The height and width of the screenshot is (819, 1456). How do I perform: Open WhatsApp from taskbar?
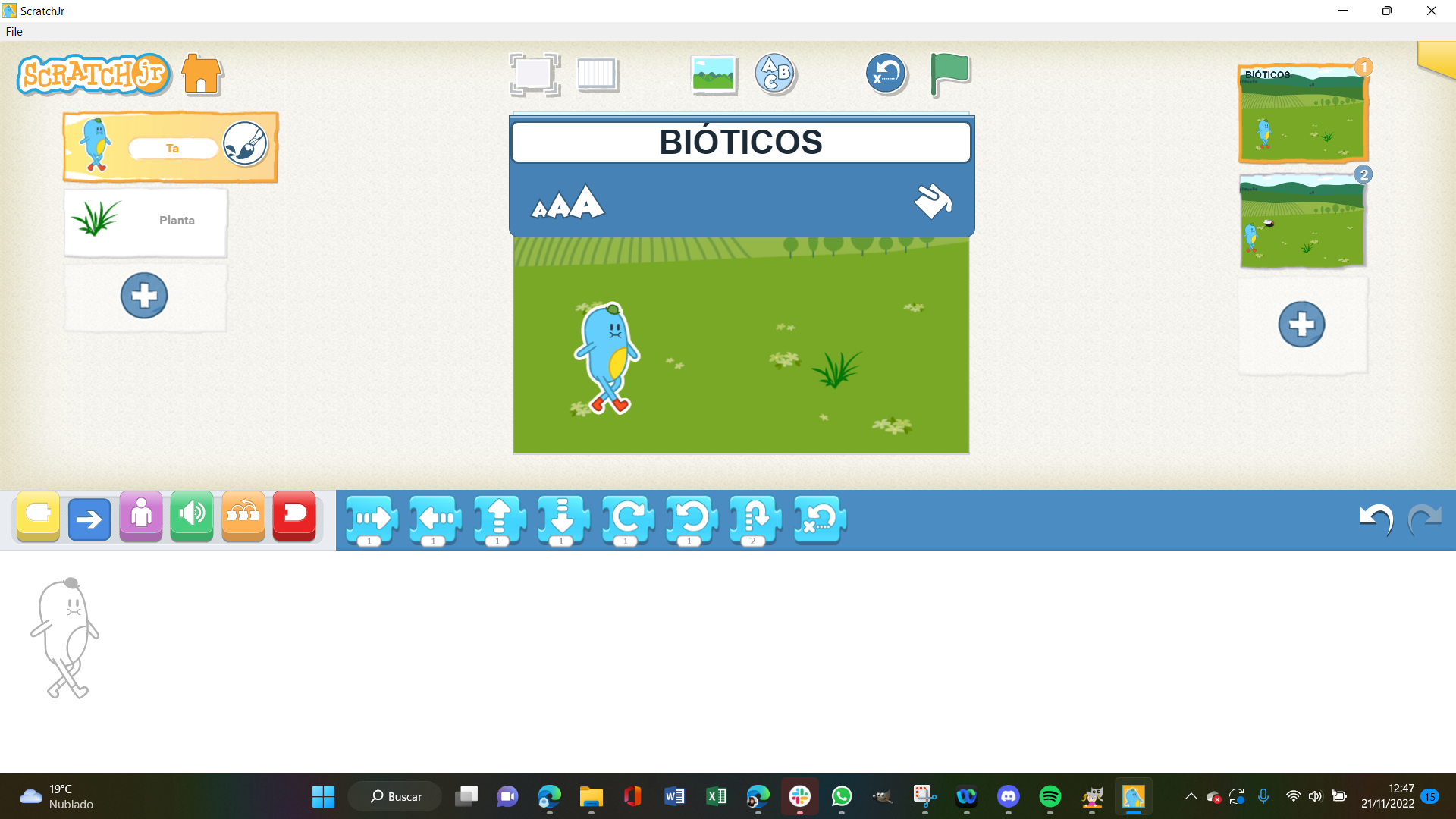click(842, 796)
